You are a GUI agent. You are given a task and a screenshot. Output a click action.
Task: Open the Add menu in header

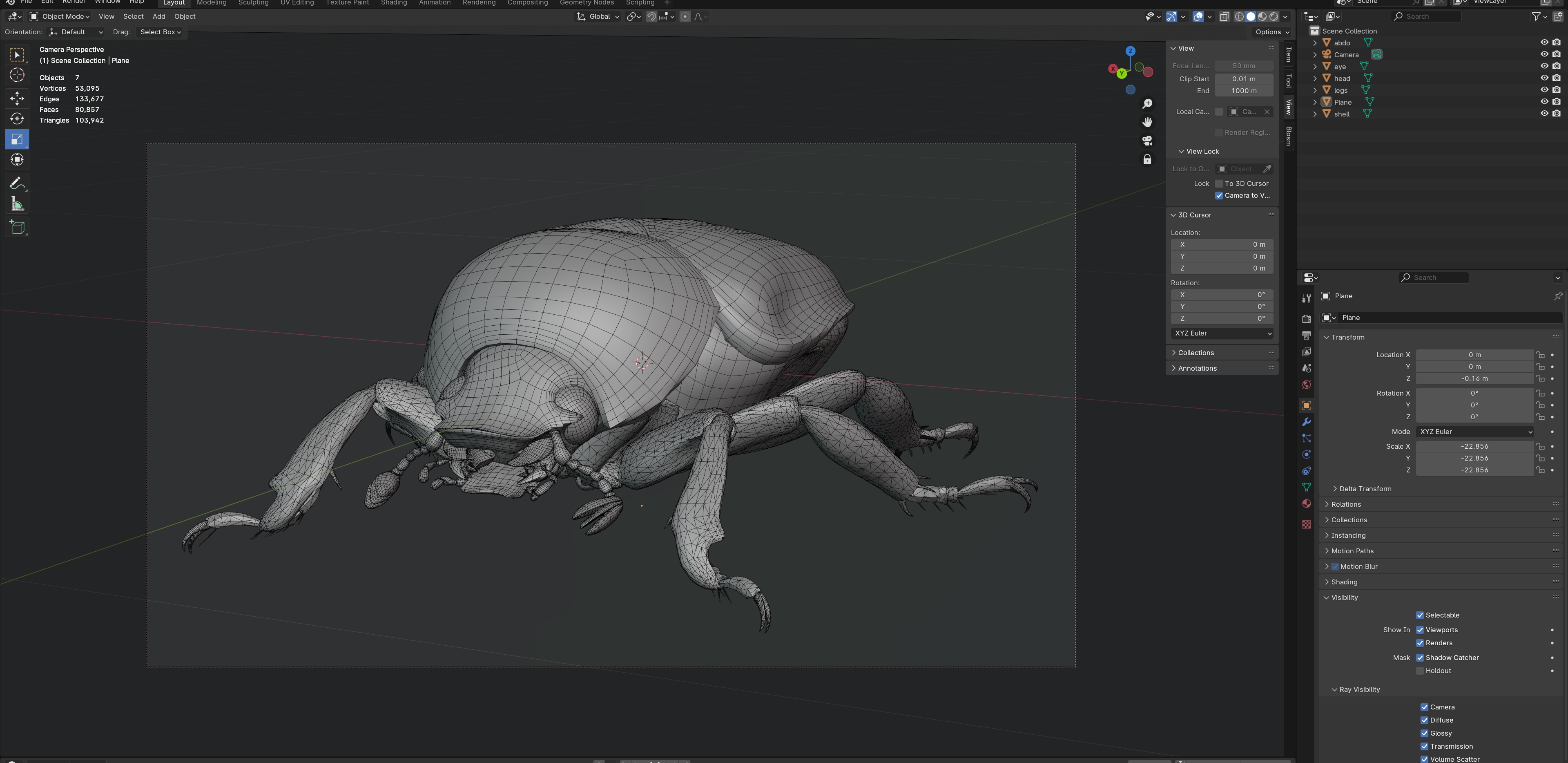click(x=159, y=16)
